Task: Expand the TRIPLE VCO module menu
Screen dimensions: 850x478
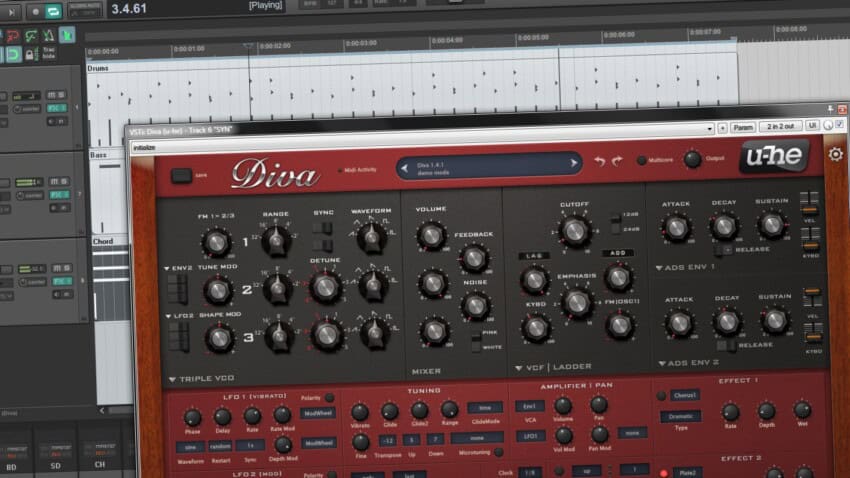Action: (202, 378)
